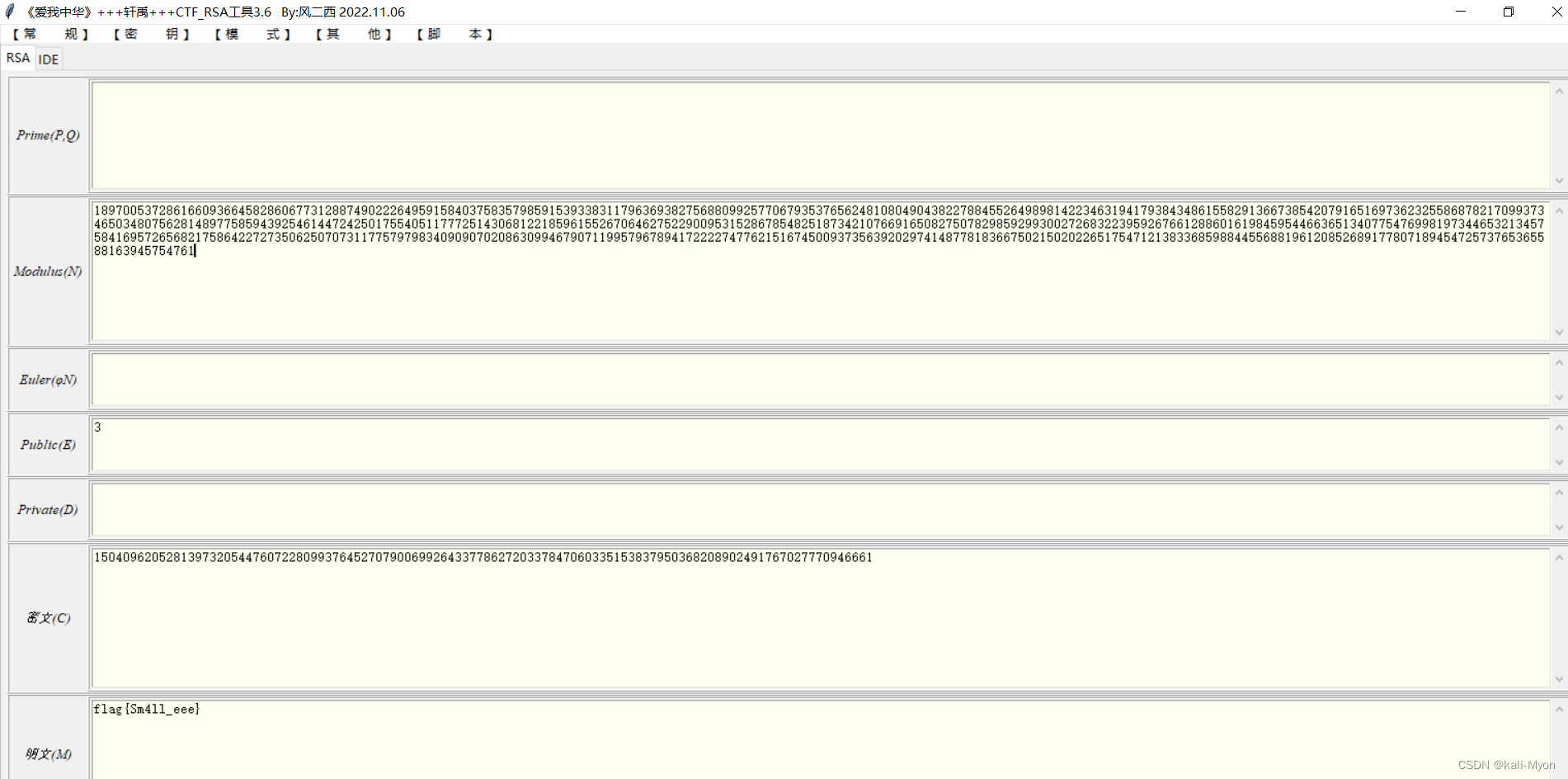Viewport: 1568px width, 779px height.
Task: Click the Python logo icon in the title bar
Action: coord(9,12)
